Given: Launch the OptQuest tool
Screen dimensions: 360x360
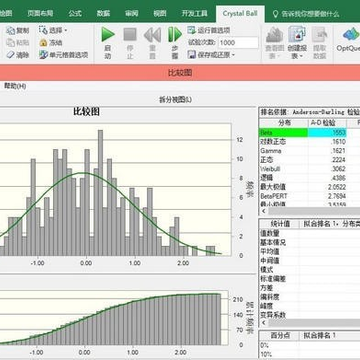Looking at the screenshot, I should click(x=349, y=40).
